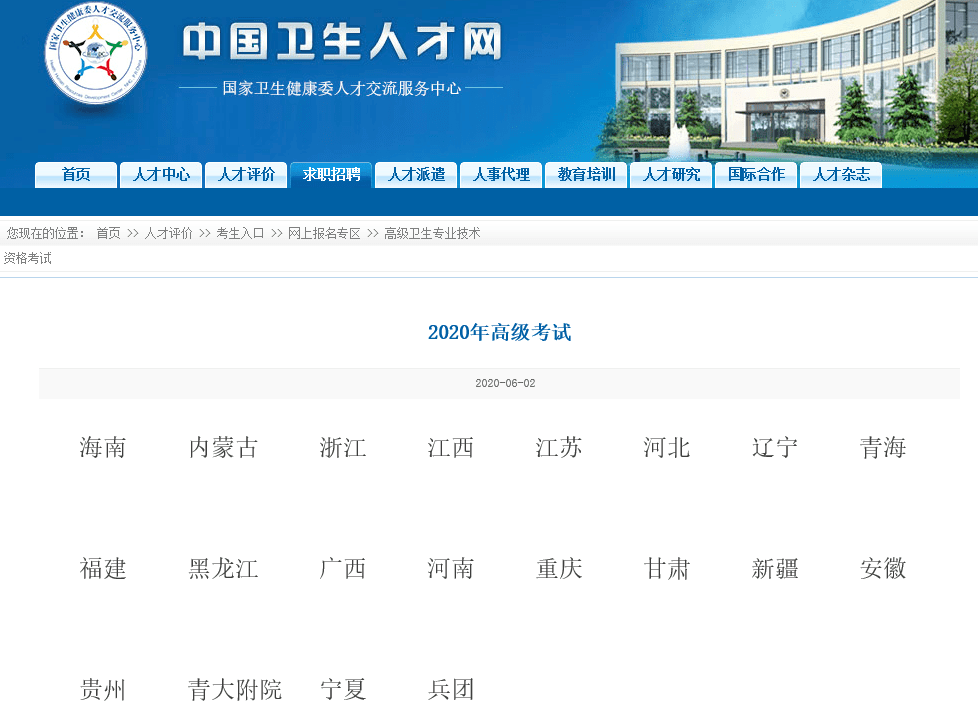Click the 中国卫生人才网 site title
The image size is (978, 719).
click(x=342, y=42)
